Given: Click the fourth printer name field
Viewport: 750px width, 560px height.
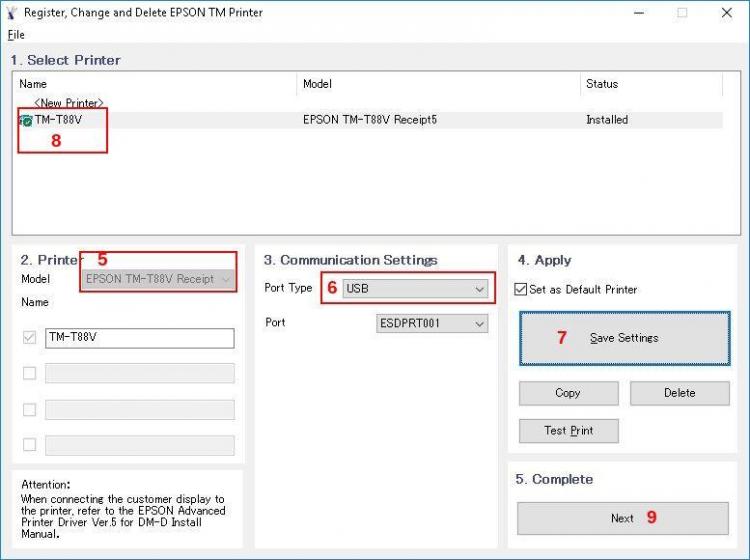Looking at the screenshot, I should [x=140, y=445].
